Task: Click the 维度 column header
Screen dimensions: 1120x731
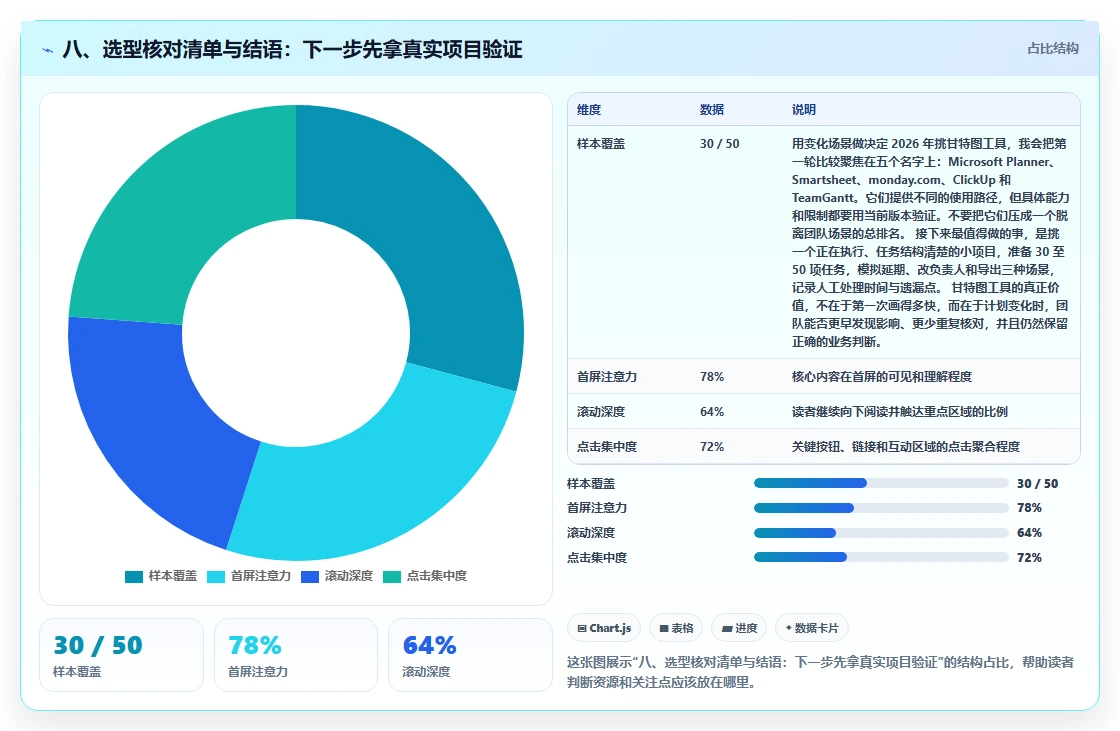Action: (589, 109)
